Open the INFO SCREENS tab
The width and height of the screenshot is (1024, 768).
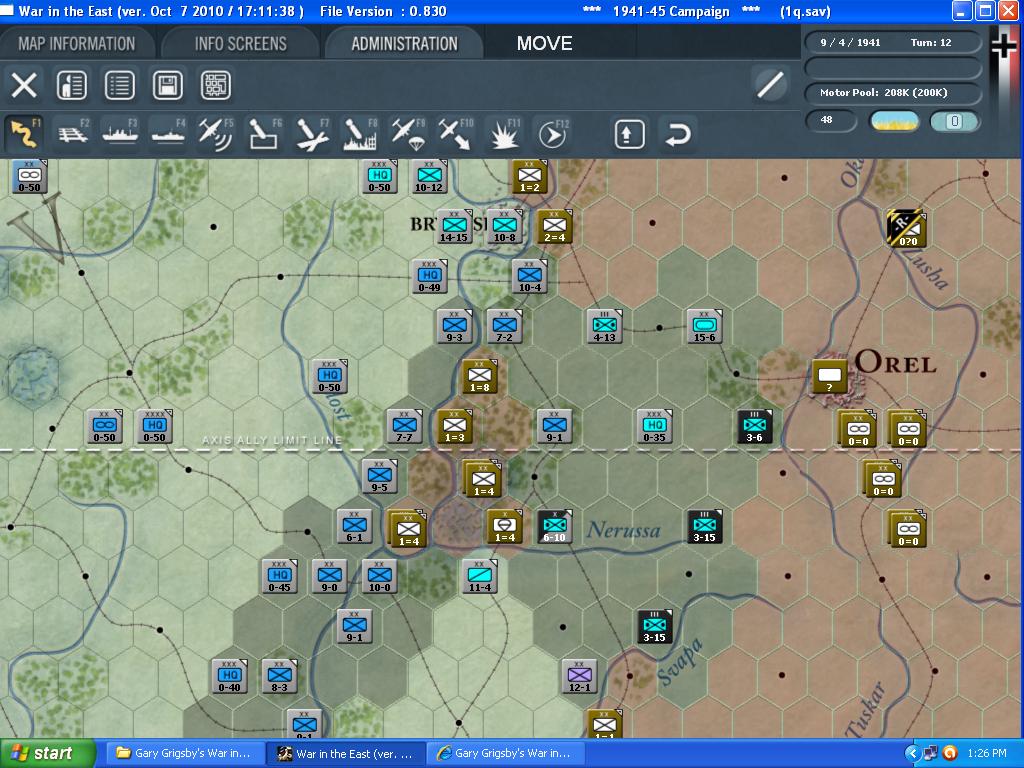pos(240,44)
